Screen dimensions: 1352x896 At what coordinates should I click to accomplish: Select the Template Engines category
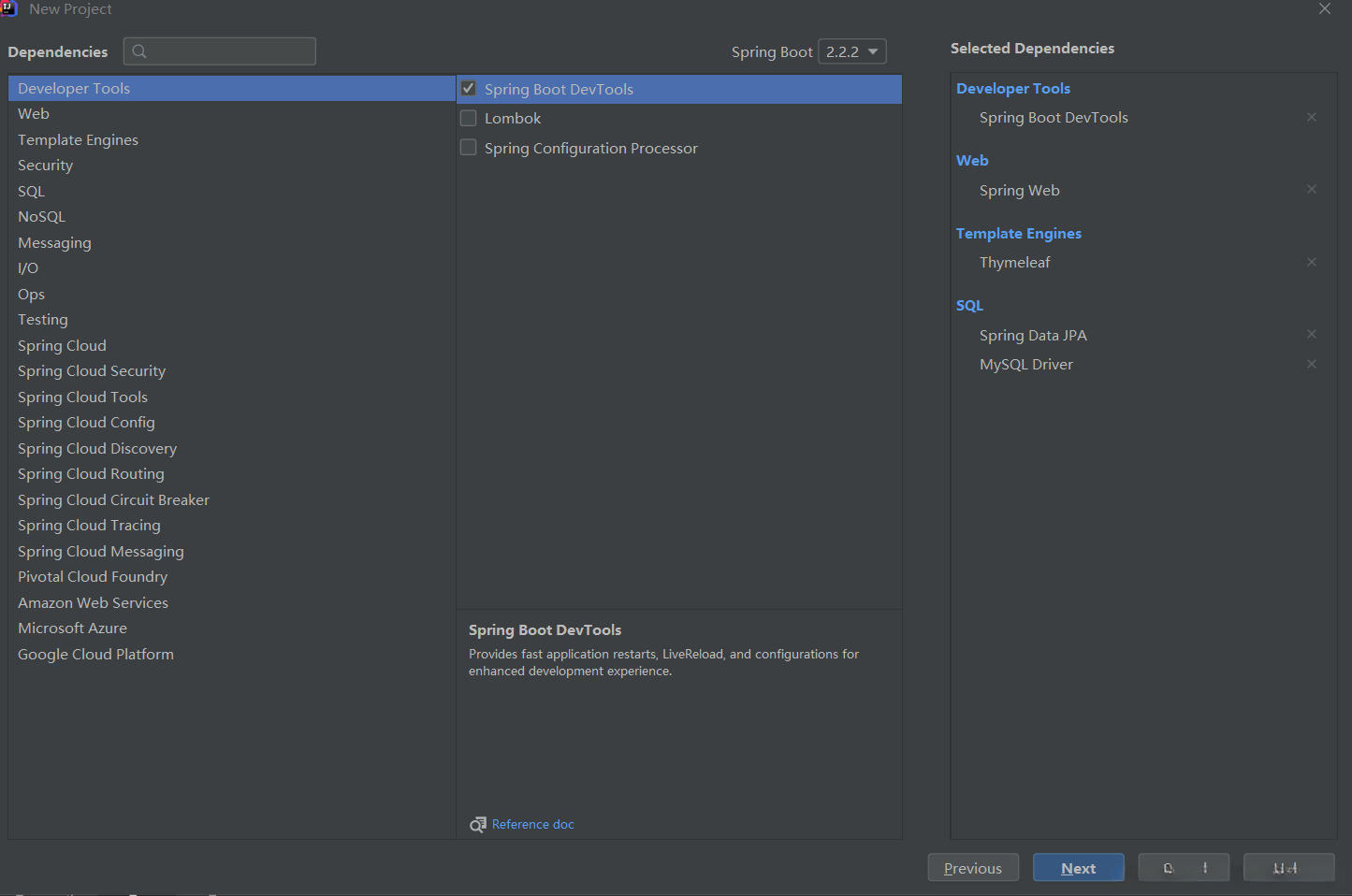point(78,139)
